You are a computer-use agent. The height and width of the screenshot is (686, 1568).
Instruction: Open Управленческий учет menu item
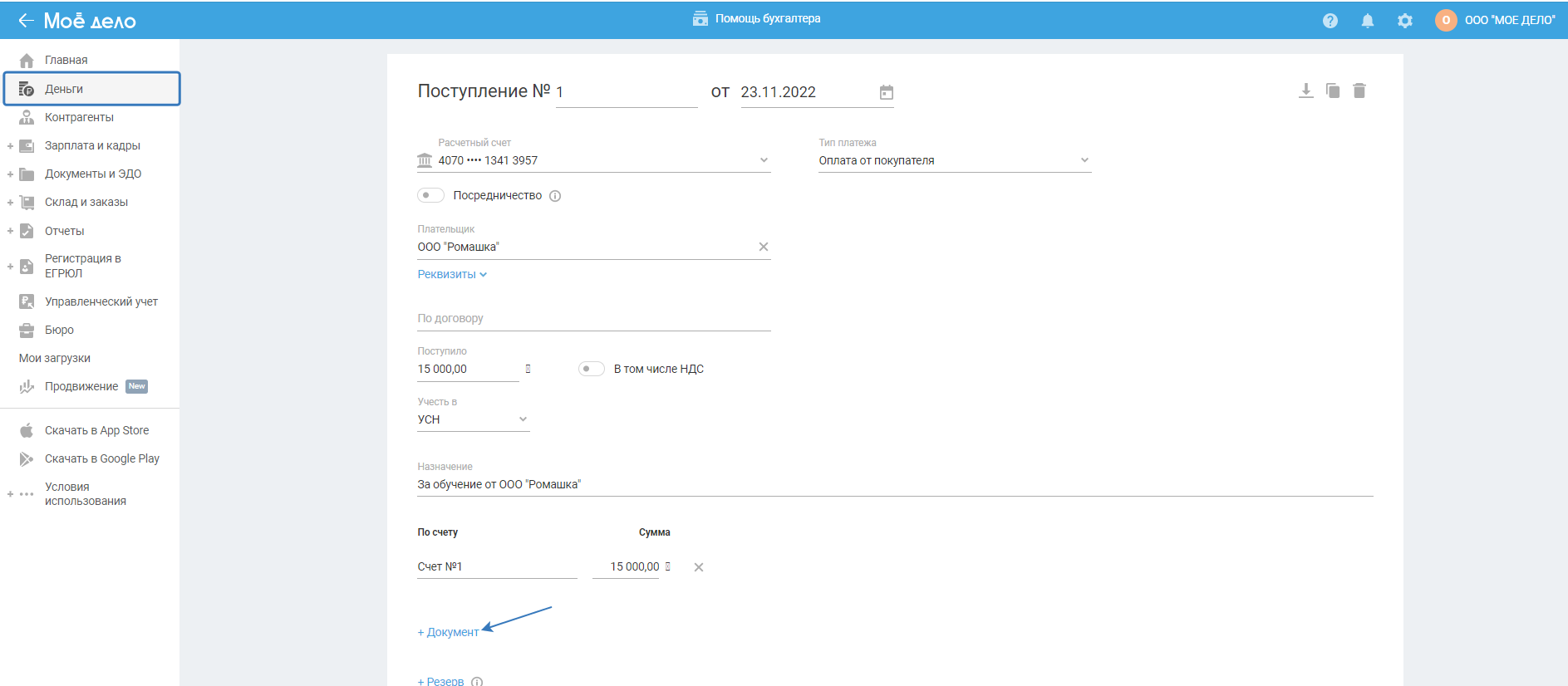[101, 301]
